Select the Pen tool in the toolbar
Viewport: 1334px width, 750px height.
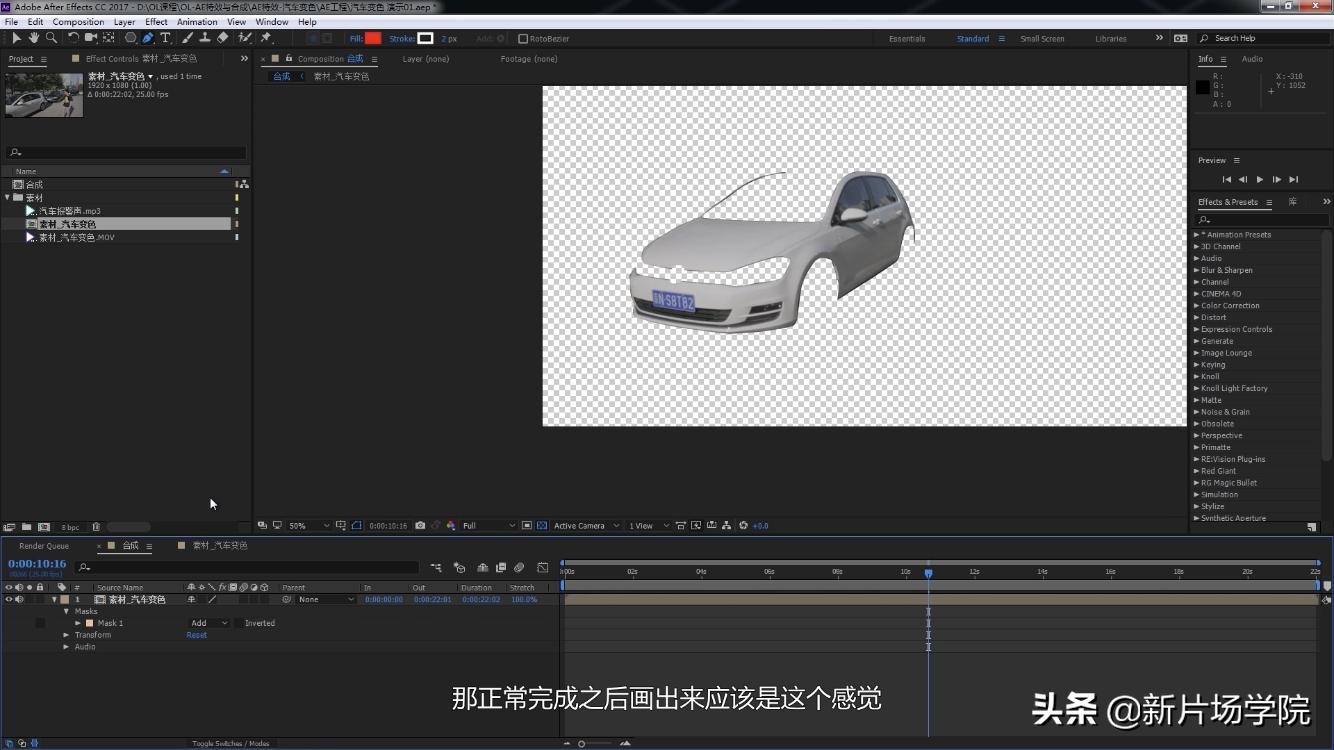click(147, 38)
